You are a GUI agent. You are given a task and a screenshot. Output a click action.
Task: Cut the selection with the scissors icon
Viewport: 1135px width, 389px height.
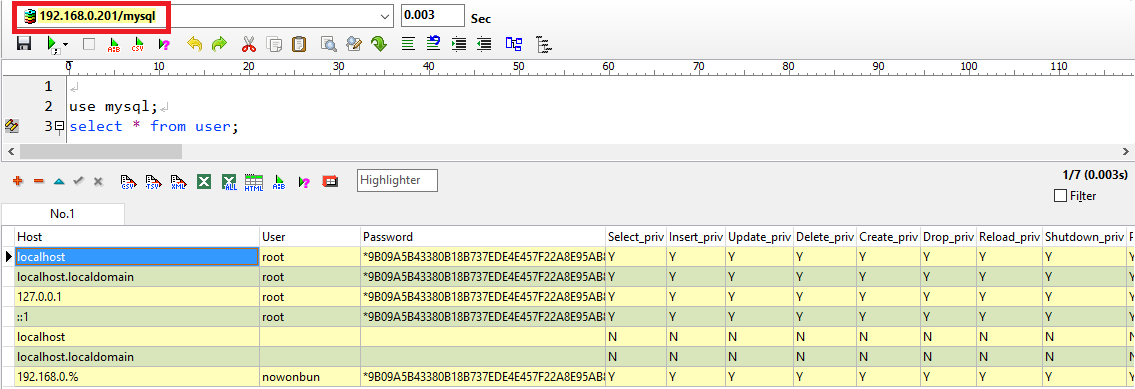pyautogui.click(x=249, y=44)
